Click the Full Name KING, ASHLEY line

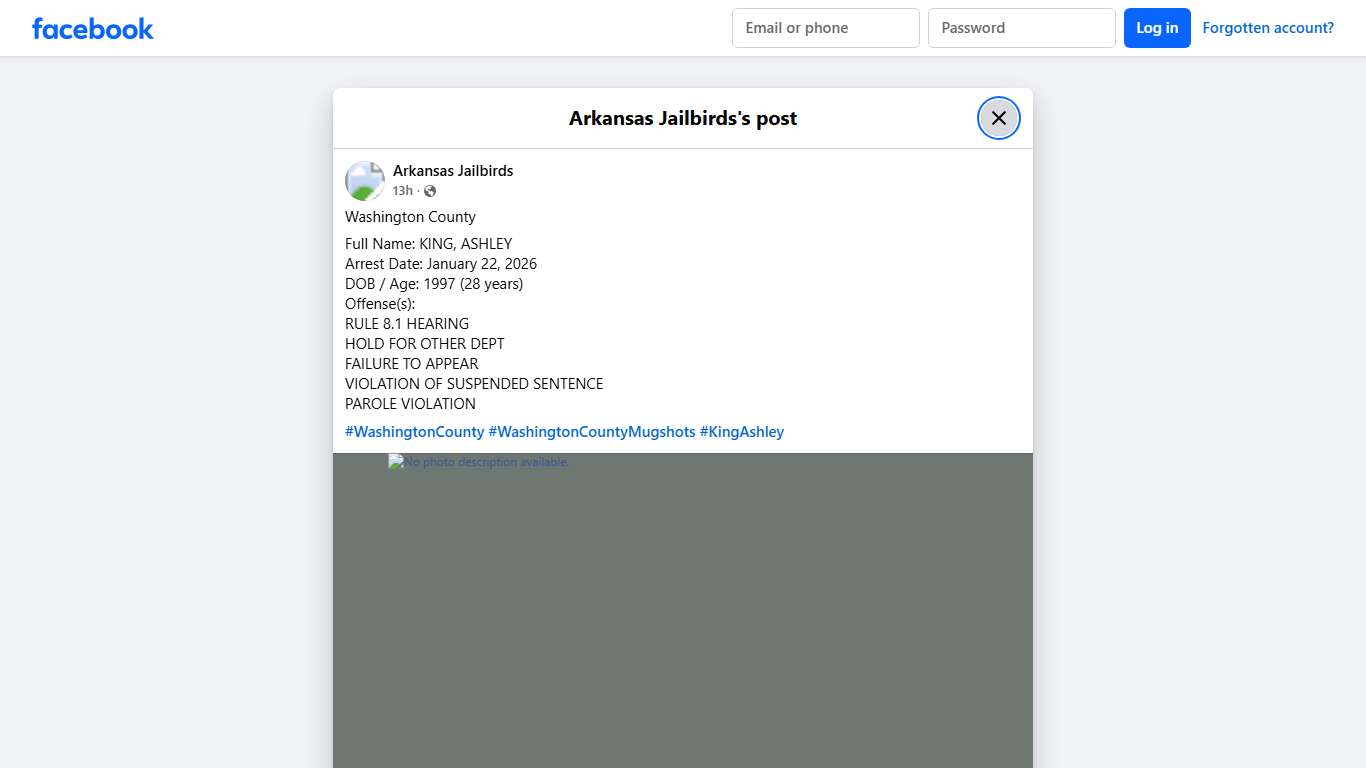click(x=428, y=243)
